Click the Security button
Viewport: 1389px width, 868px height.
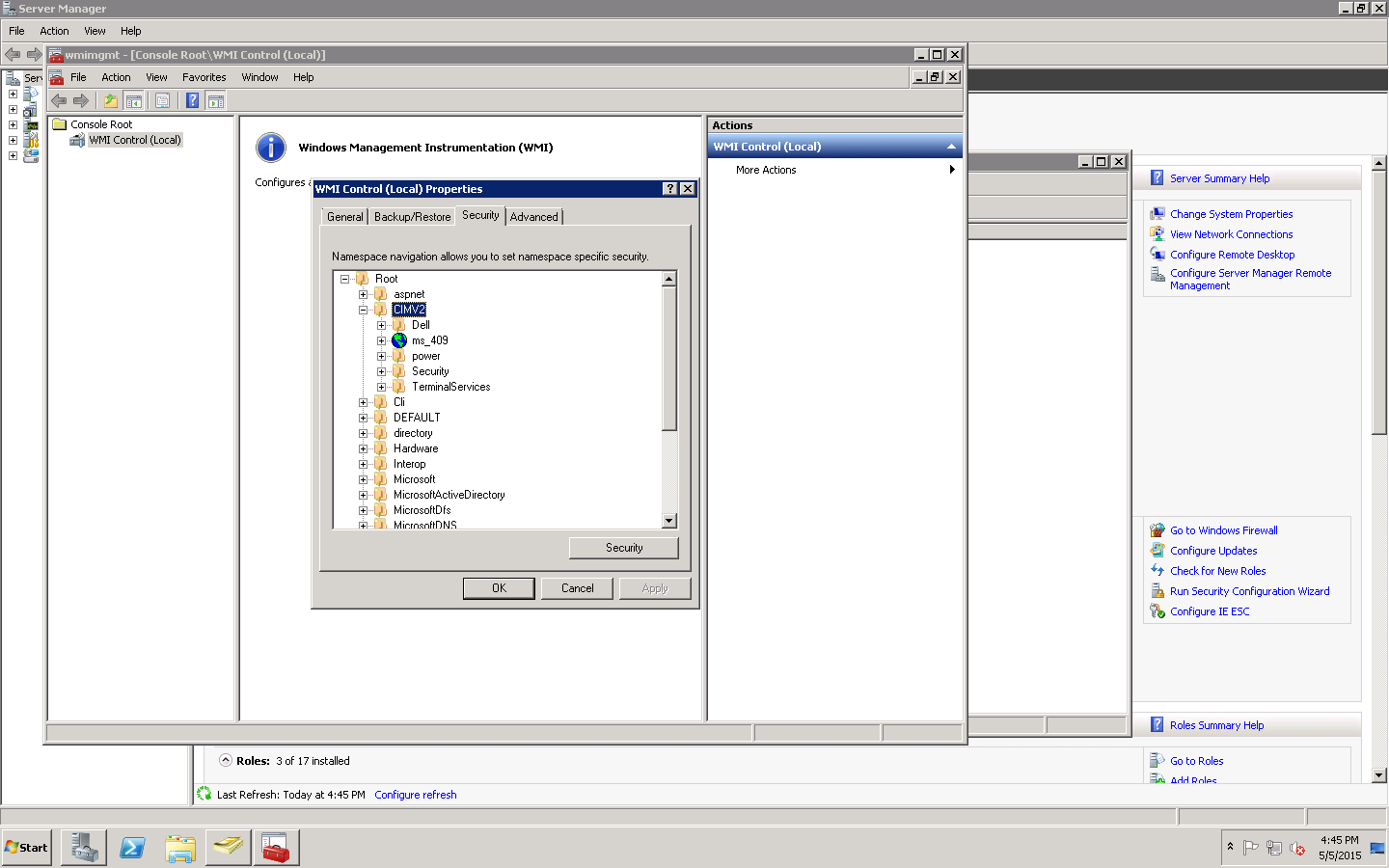(x=622, y=548)
